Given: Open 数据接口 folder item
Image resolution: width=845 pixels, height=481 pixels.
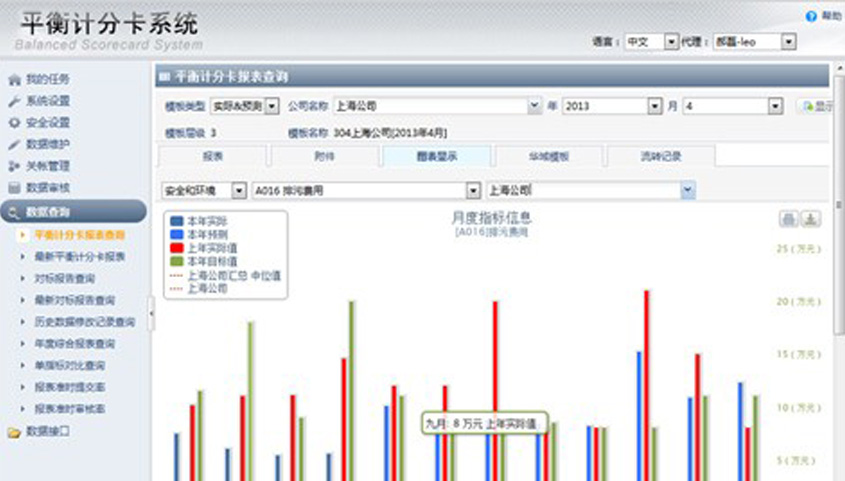Looking at the screenshot, I should point(47,431).
